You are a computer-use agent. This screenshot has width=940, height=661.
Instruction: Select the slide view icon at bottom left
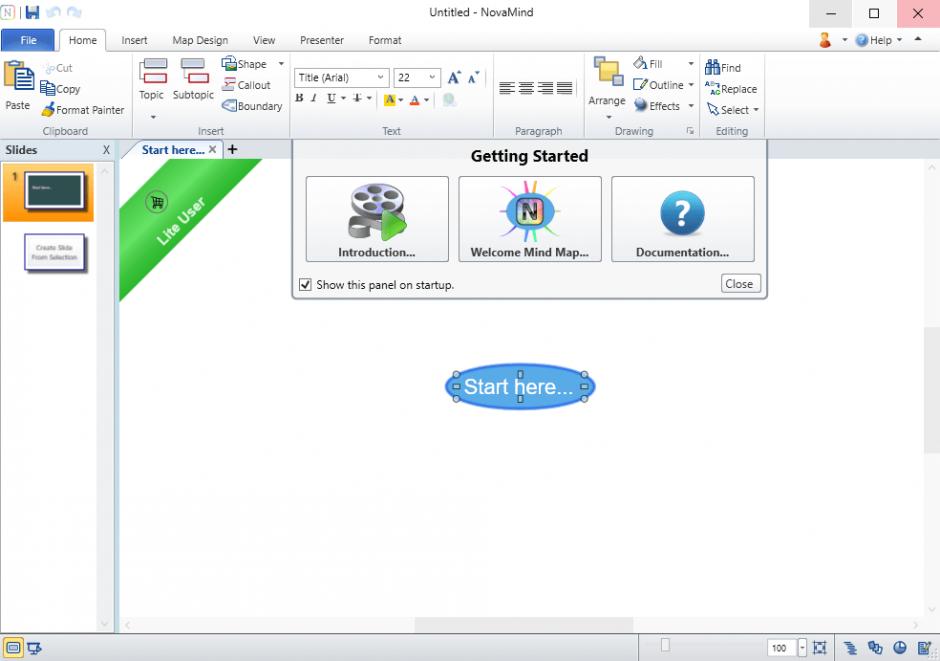click(x=13, y=647)
